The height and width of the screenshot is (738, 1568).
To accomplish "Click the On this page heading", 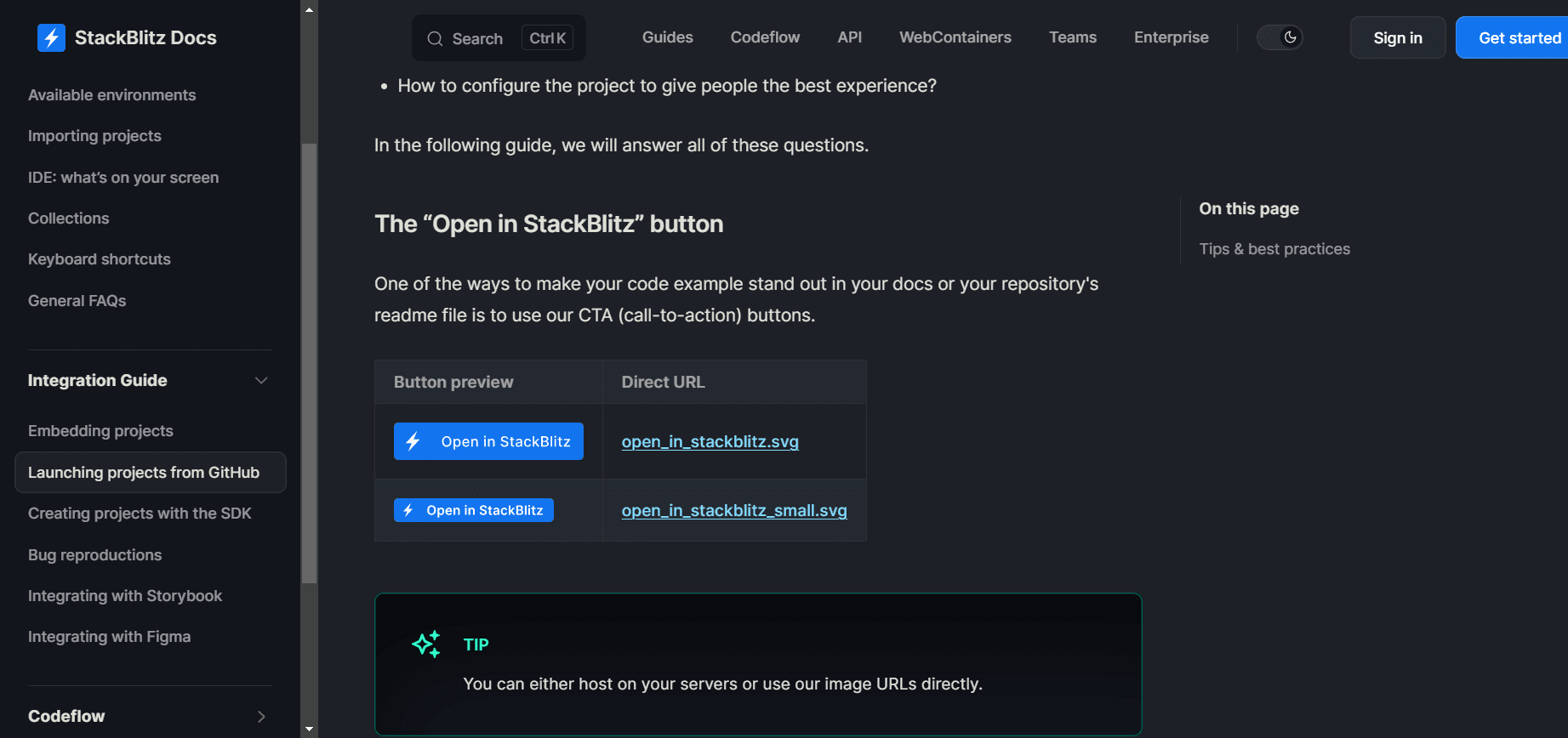I will pyautogui.click(x=1249, y=208).
